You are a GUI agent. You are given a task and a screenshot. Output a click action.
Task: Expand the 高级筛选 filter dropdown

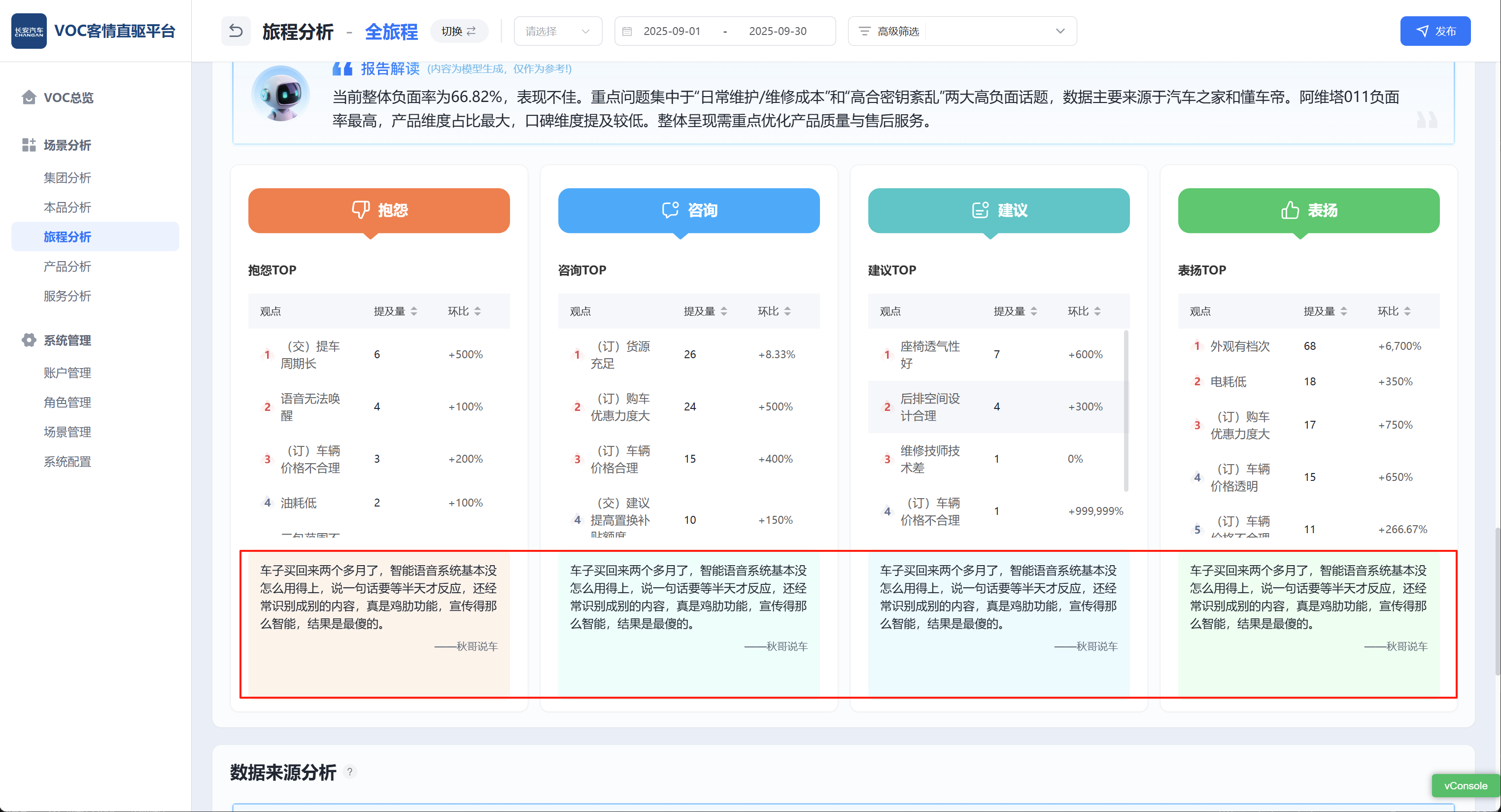coord(961,31)
